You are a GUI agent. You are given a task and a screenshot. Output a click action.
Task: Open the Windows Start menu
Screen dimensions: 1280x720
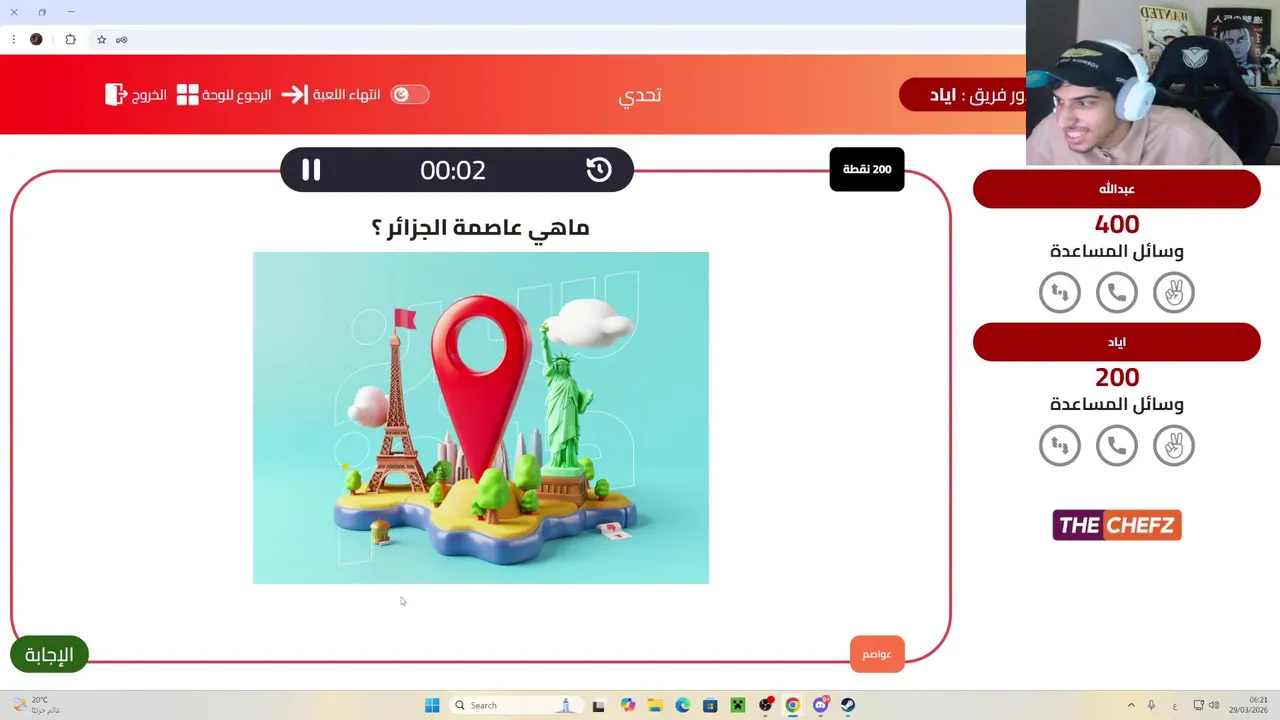point(432,705)
